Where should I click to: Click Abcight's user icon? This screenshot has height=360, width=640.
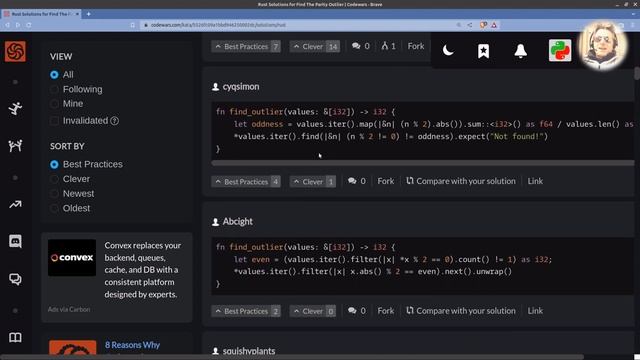point(216,222)
